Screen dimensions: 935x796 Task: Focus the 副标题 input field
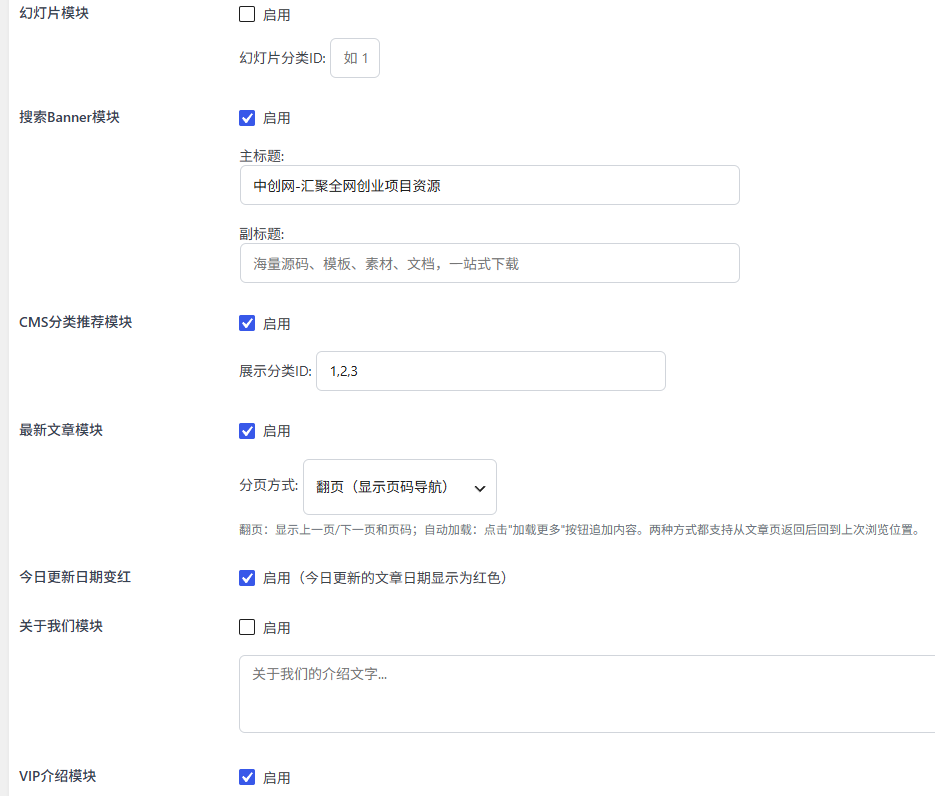[x=490, y=263]
